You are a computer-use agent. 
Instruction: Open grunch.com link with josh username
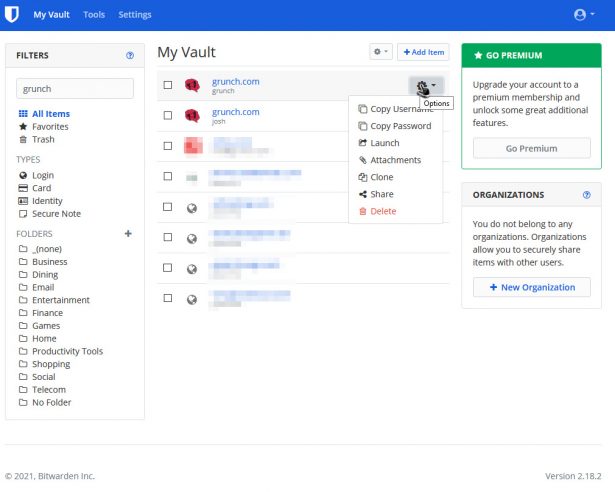click(x=236, y=112)
